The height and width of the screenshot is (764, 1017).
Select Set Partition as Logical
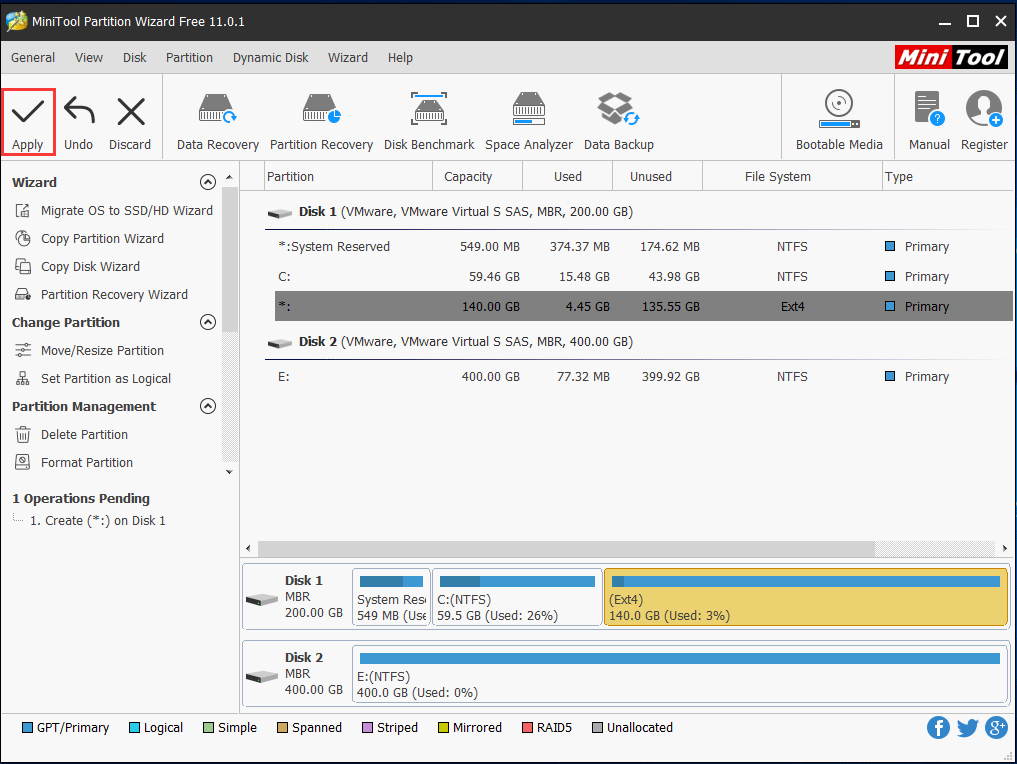[93, 378]
